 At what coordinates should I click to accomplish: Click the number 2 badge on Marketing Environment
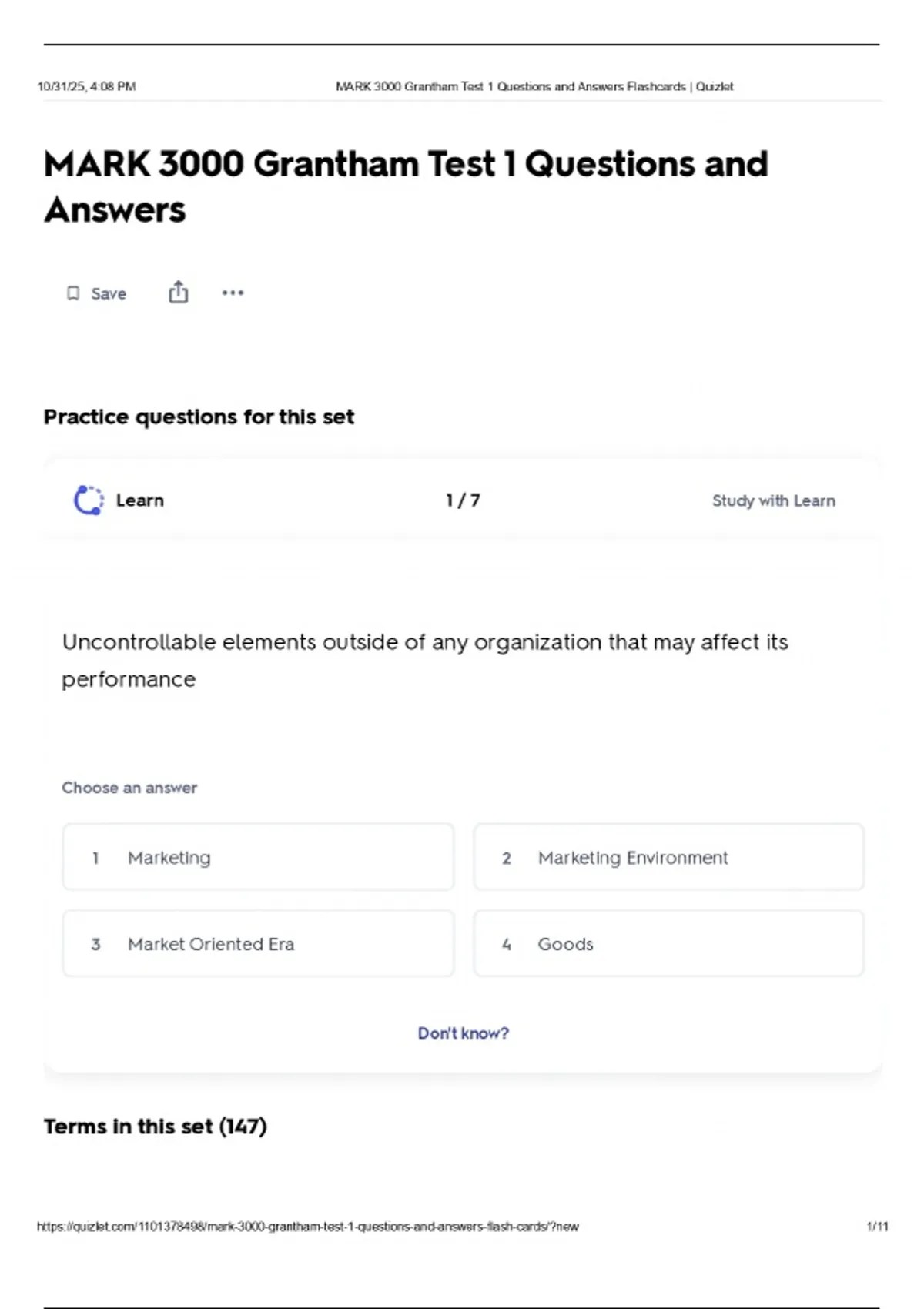click(507, 858)
